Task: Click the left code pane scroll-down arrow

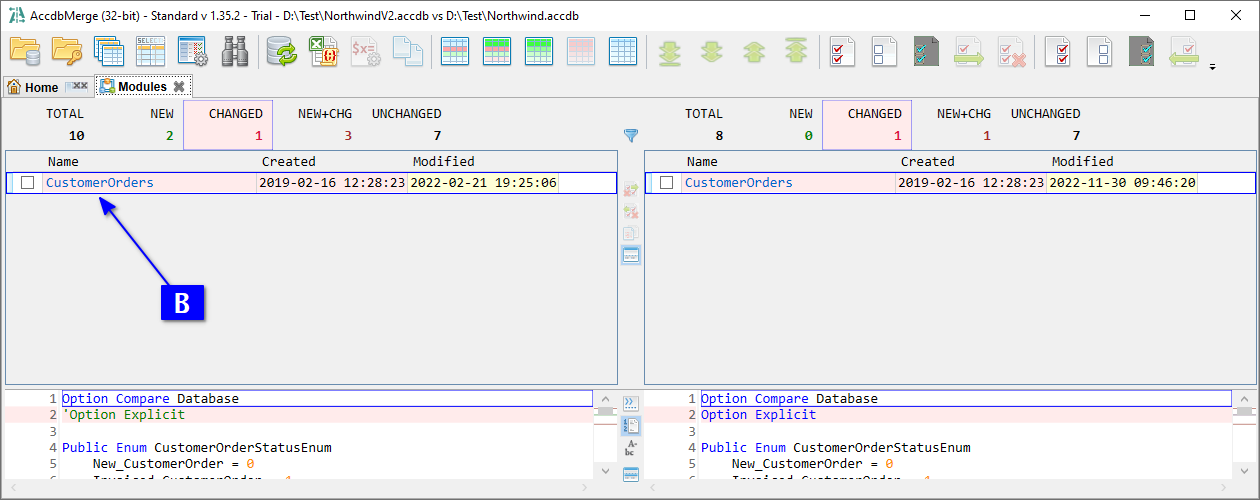Action: 605,471
